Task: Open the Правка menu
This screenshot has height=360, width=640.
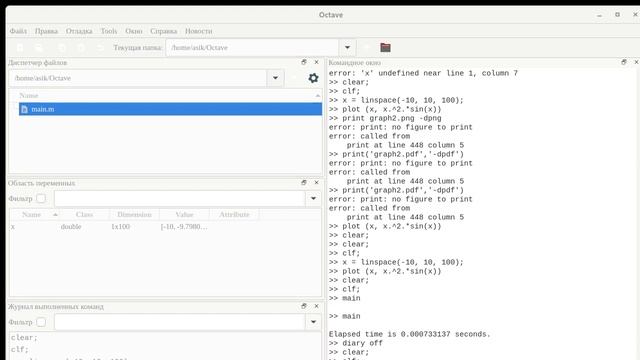Action: point(46,31)
